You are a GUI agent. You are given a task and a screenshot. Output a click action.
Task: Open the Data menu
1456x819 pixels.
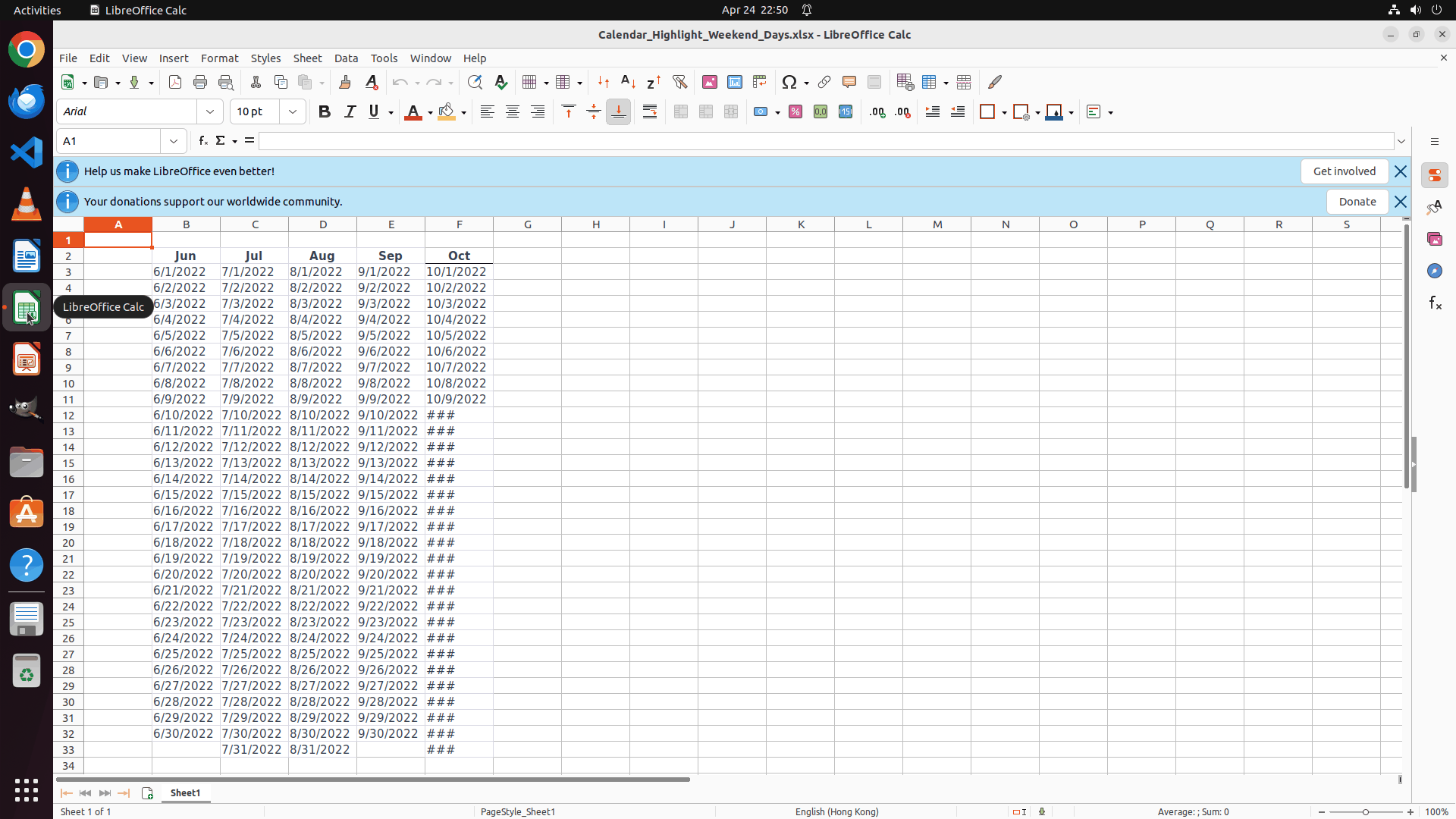(346, 58)
